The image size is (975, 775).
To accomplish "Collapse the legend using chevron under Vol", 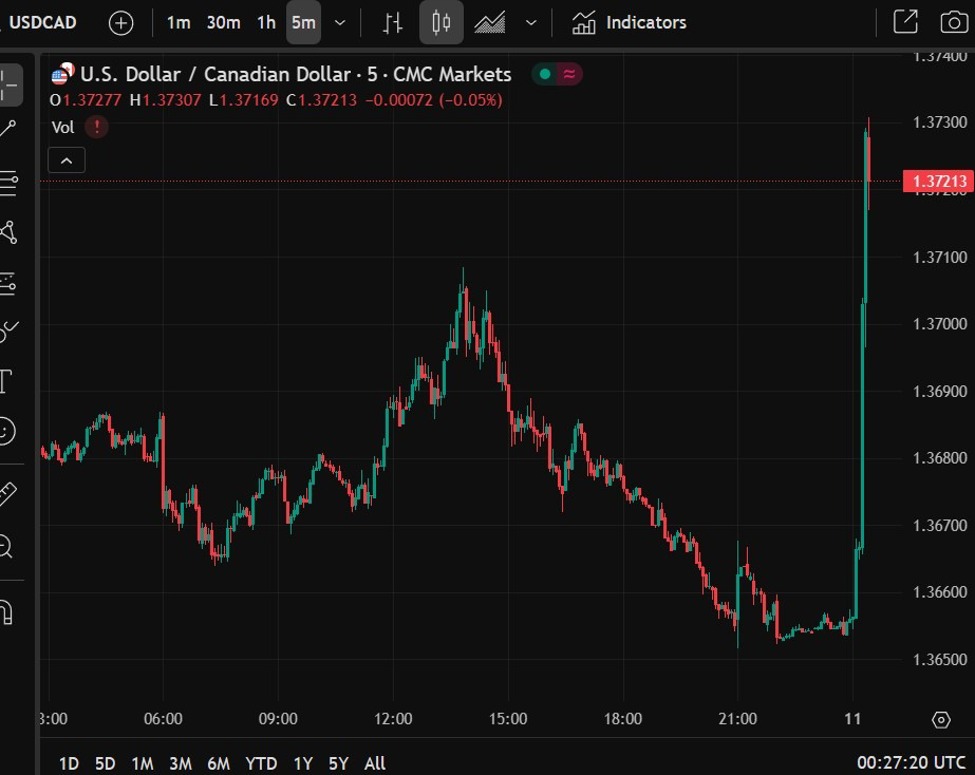I will [66, 160].
